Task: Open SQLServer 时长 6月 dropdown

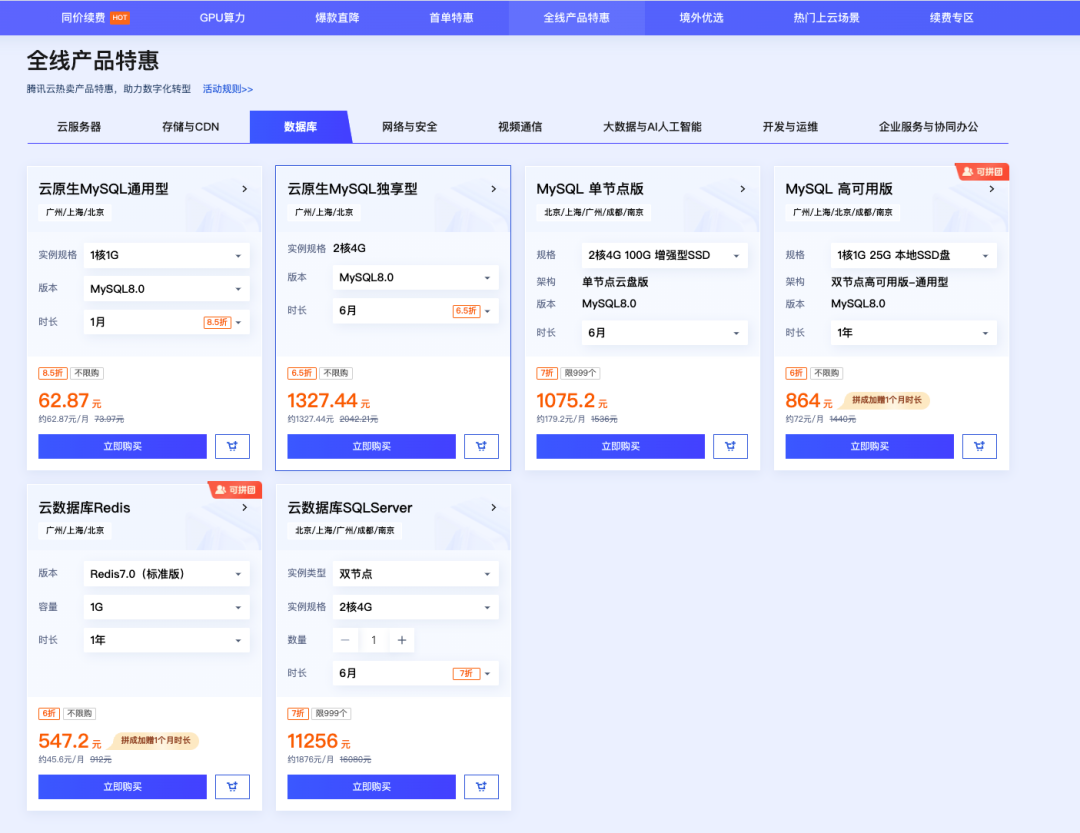Action: pyautogui.click(x=416, y=673)
